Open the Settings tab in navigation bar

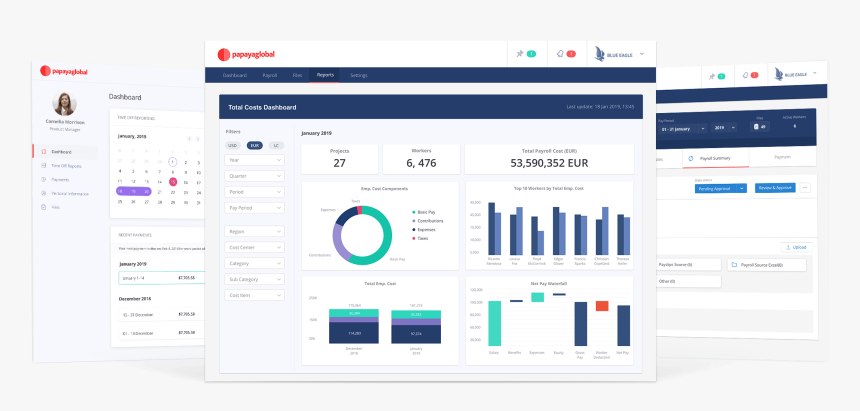pos(359,75)
